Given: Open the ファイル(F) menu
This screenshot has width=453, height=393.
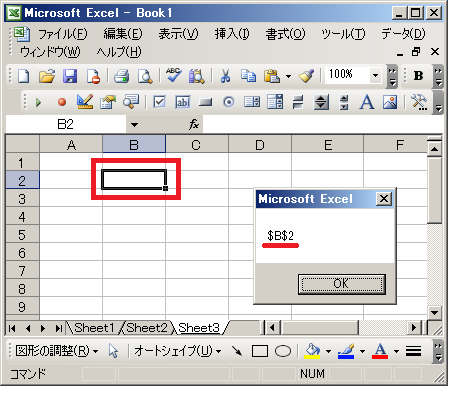Looking at the screenshot, I should pyautogui.click(x=63, y=34).
